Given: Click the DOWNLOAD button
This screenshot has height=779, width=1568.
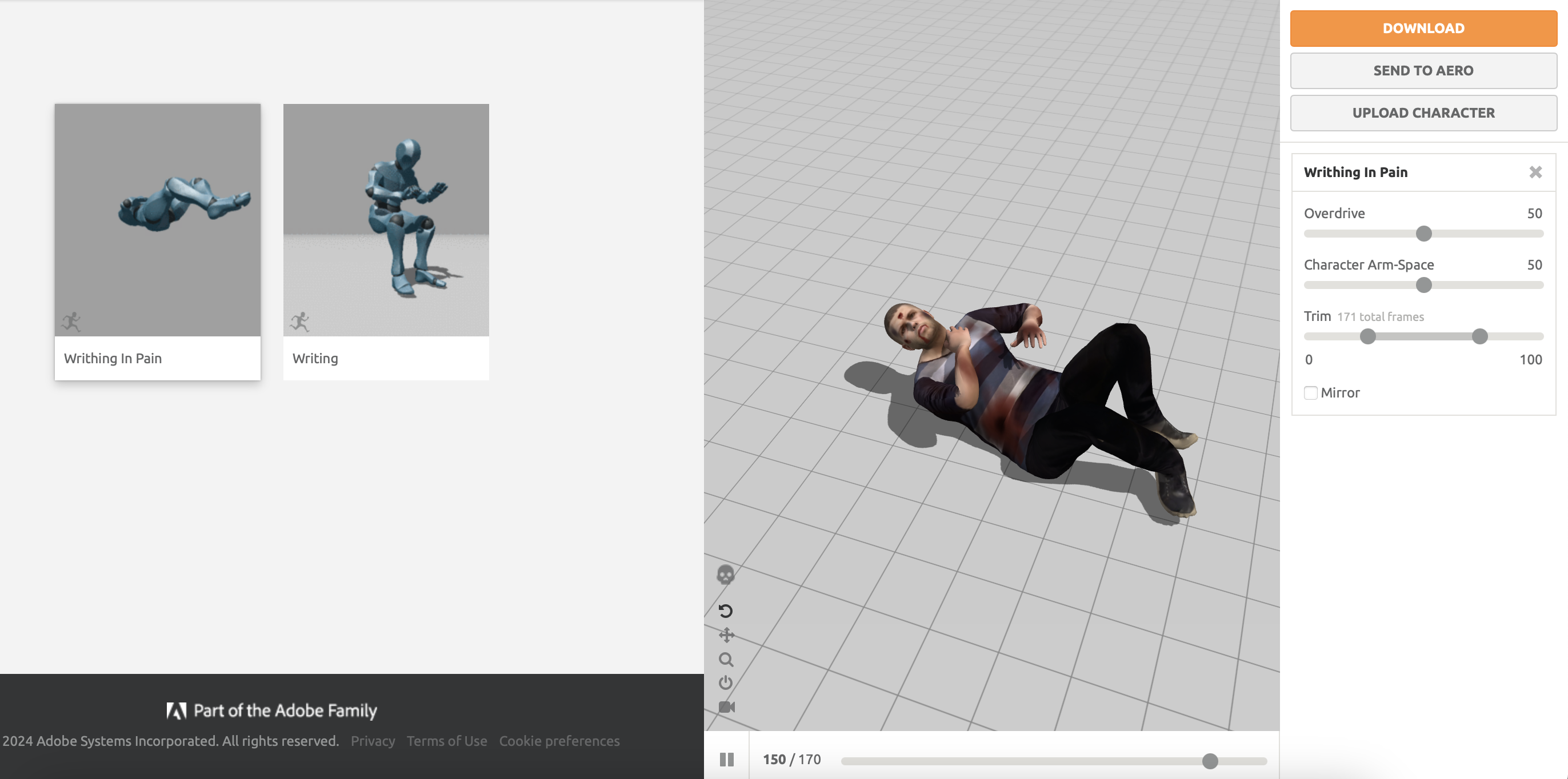Looking at the screenshot, I should tap(1422, 29).
